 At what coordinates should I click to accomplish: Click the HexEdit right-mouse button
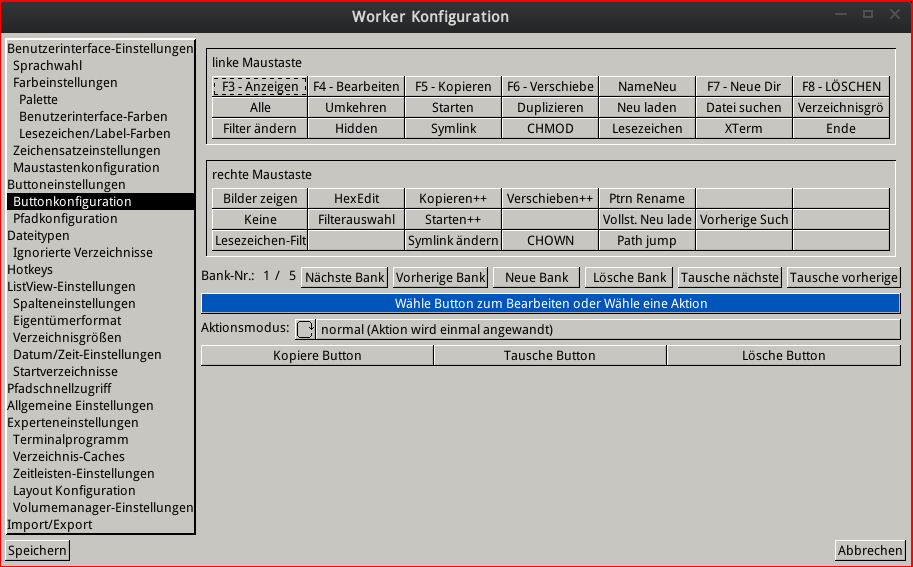pyautogui.click(x=356, y=199)
